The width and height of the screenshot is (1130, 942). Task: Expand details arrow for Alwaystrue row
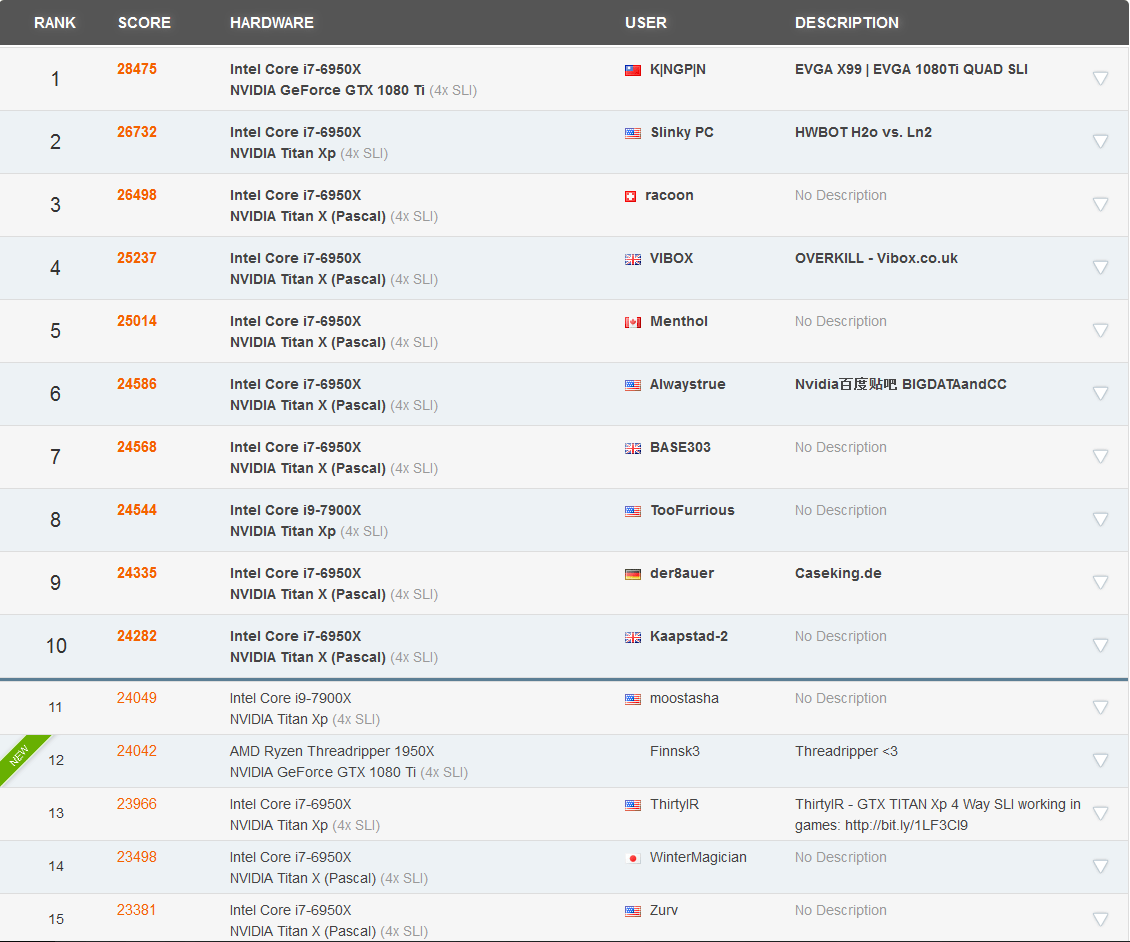(1100, 394)
